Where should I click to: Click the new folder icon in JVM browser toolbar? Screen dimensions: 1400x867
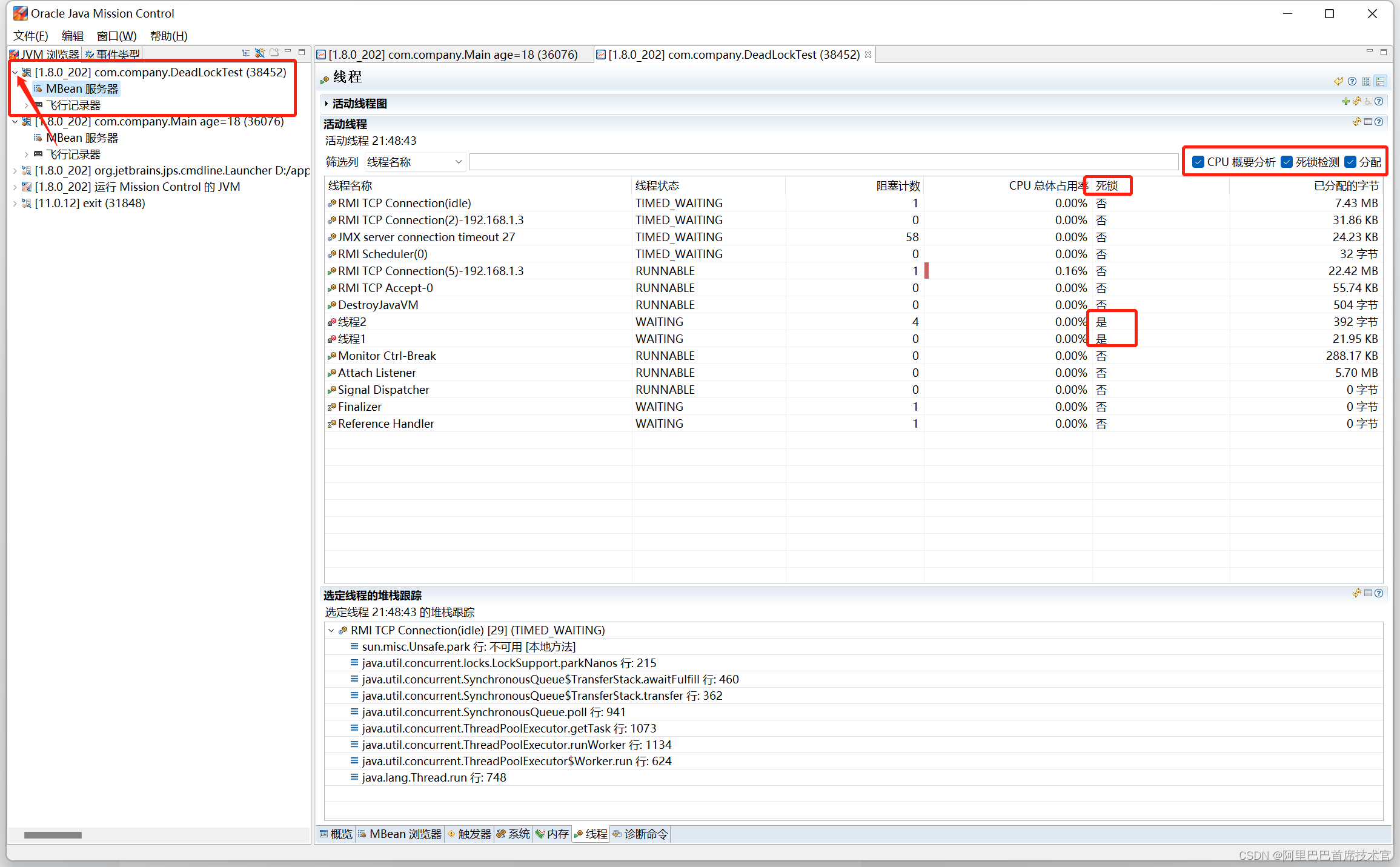[x=274, y=53]
